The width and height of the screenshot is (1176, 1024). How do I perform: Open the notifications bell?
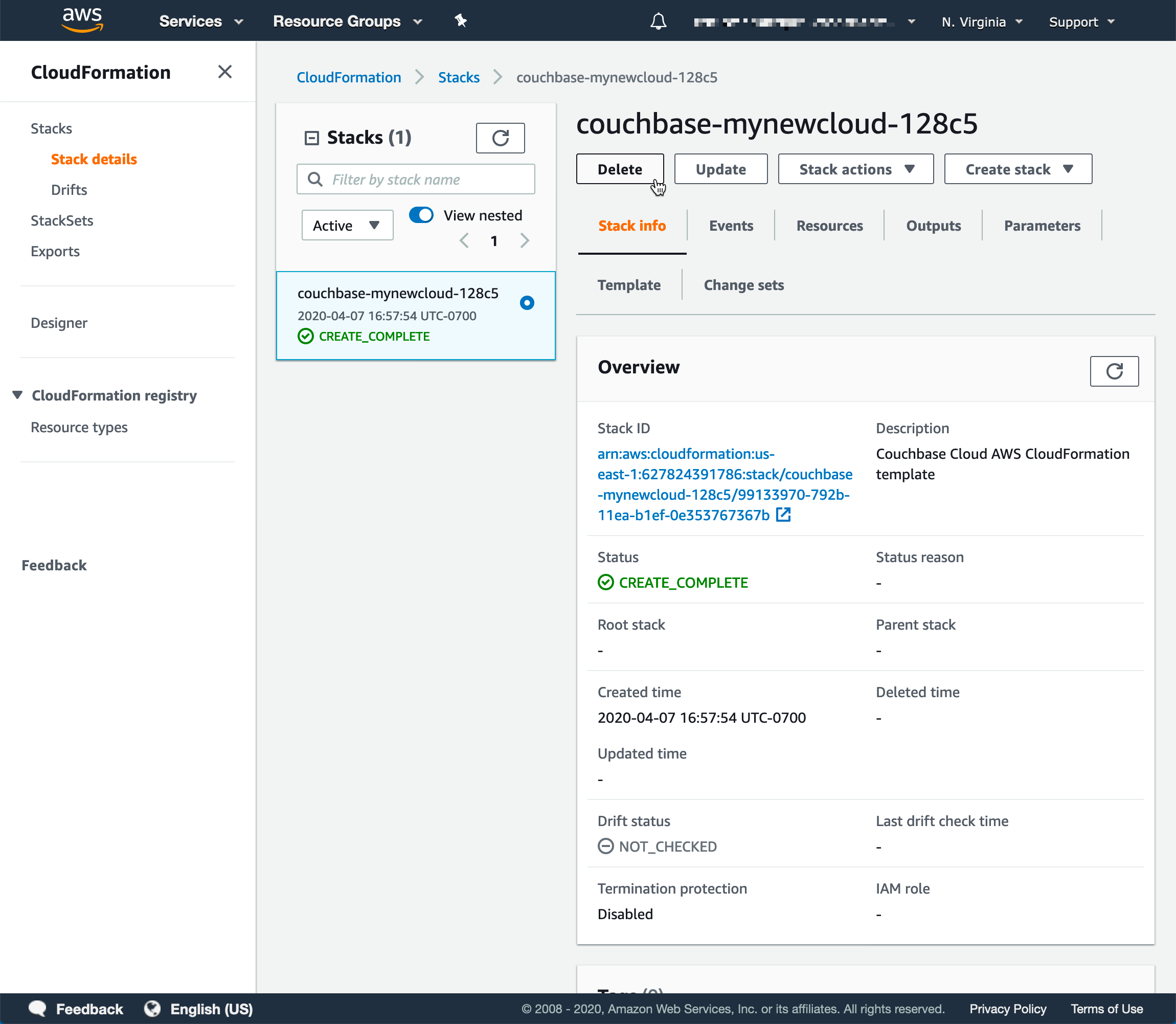[658, 21]
